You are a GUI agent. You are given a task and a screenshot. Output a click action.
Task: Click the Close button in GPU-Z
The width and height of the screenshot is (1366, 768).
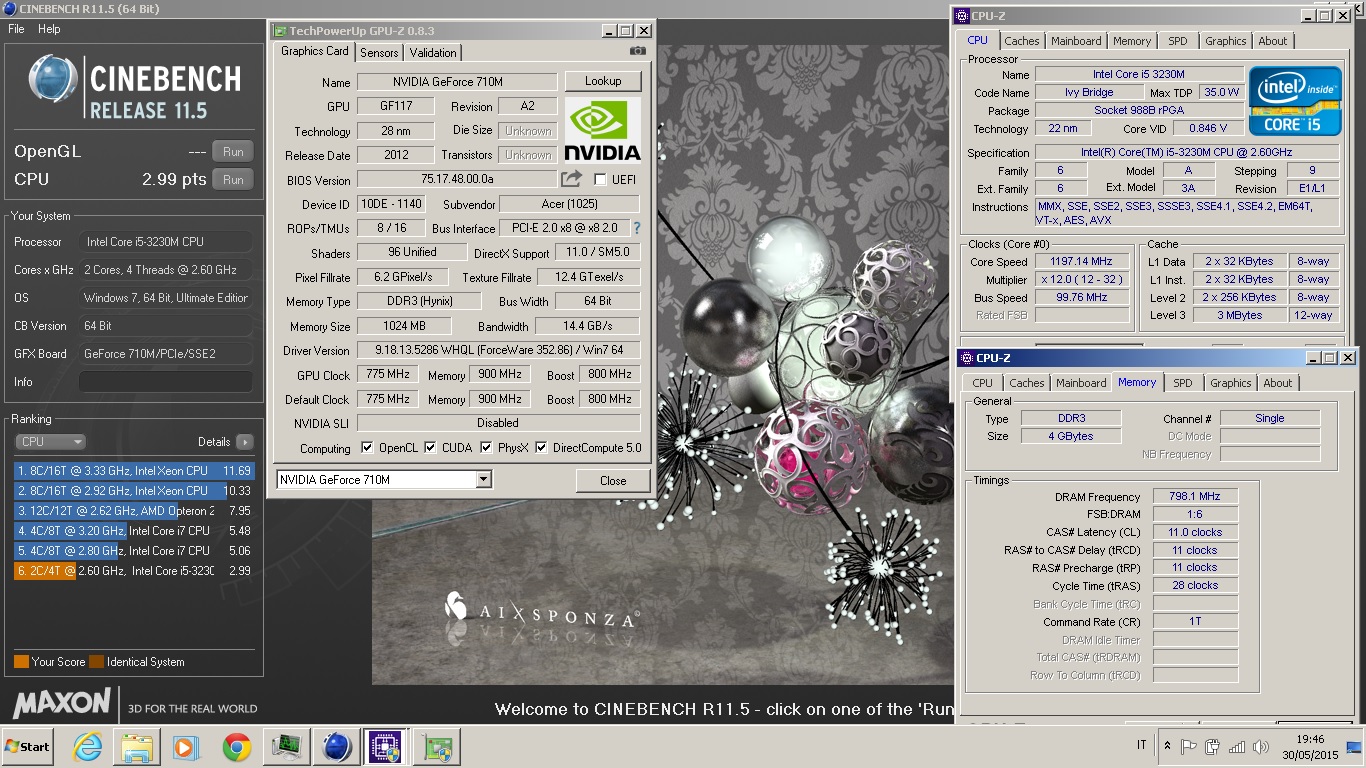[x=613, y=480]
